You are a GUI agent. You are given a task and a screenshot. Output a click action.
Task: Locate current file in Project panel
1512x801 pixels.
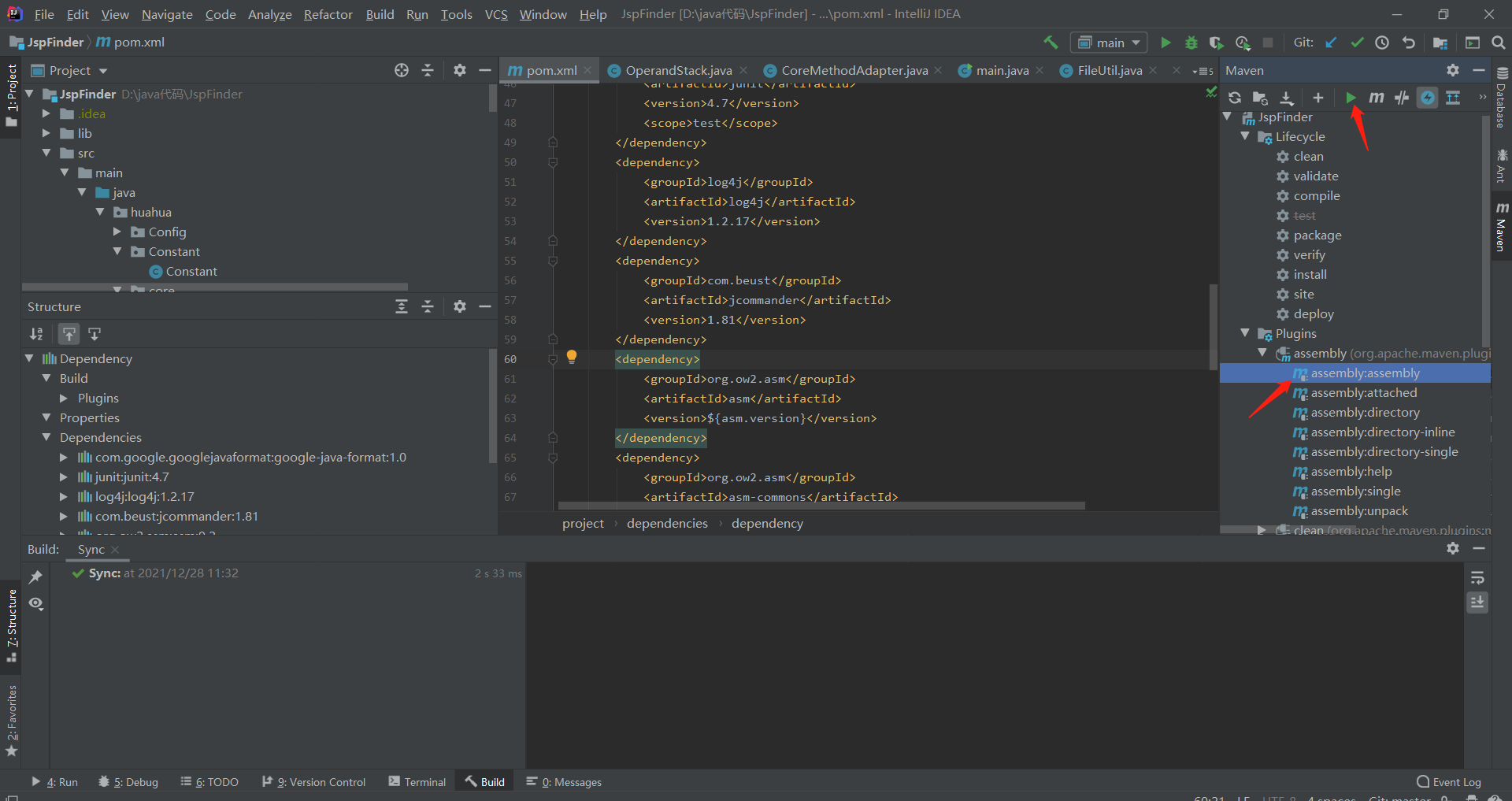click(402, 70)
